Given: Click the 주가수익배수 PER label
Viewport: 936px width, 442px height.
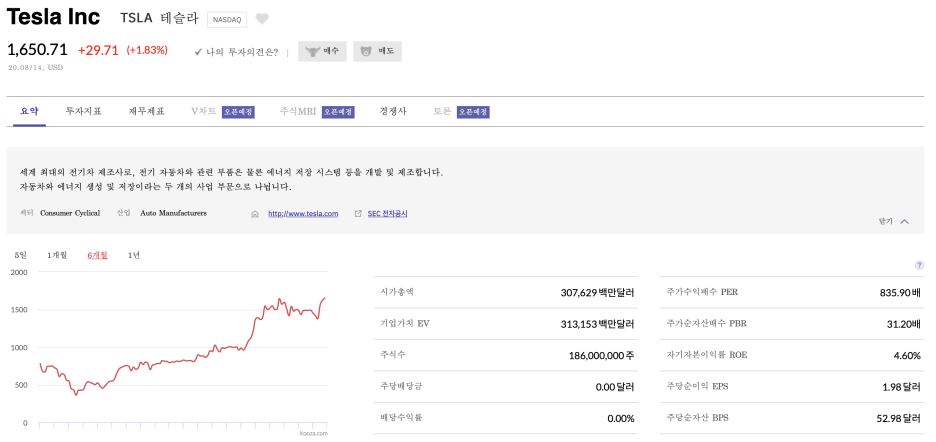Looking at the screenshot, I should point(702,292).
